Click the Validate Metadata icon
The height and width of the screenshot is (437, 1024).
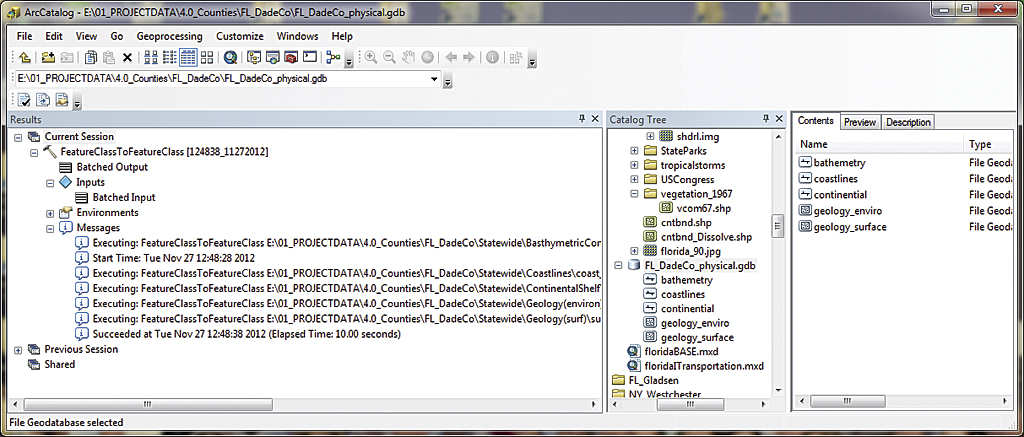[x=25, y=100]
